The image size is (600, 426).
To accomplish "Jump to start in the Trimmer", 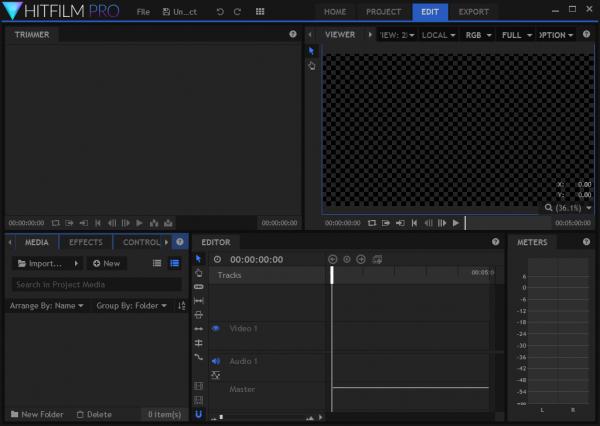I will (x=98, y=223).
